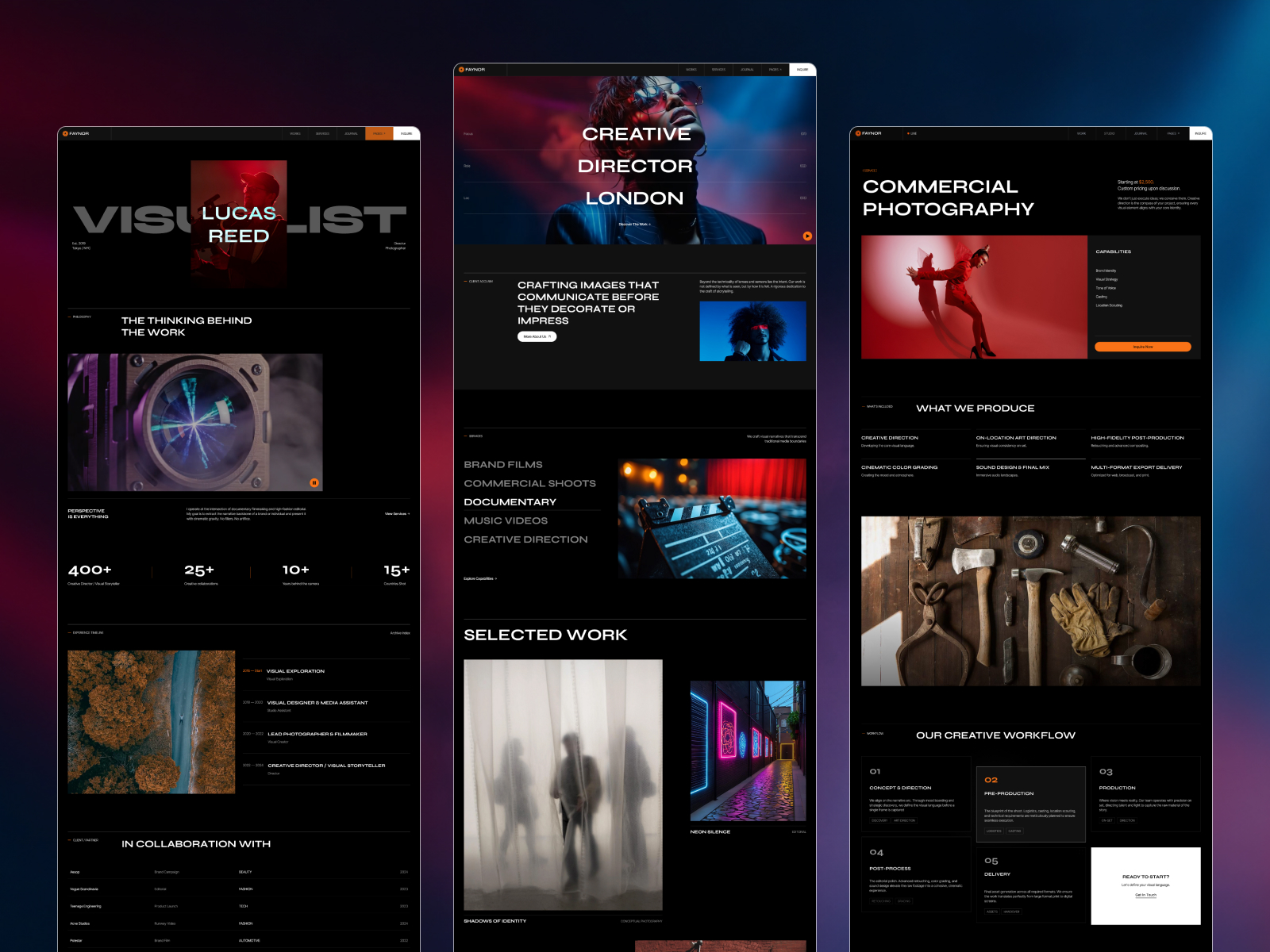This screenshot has height=952, width=1270.
Task: Click Cinematic Color Grading under What We Produce
Action: [916, 470]
